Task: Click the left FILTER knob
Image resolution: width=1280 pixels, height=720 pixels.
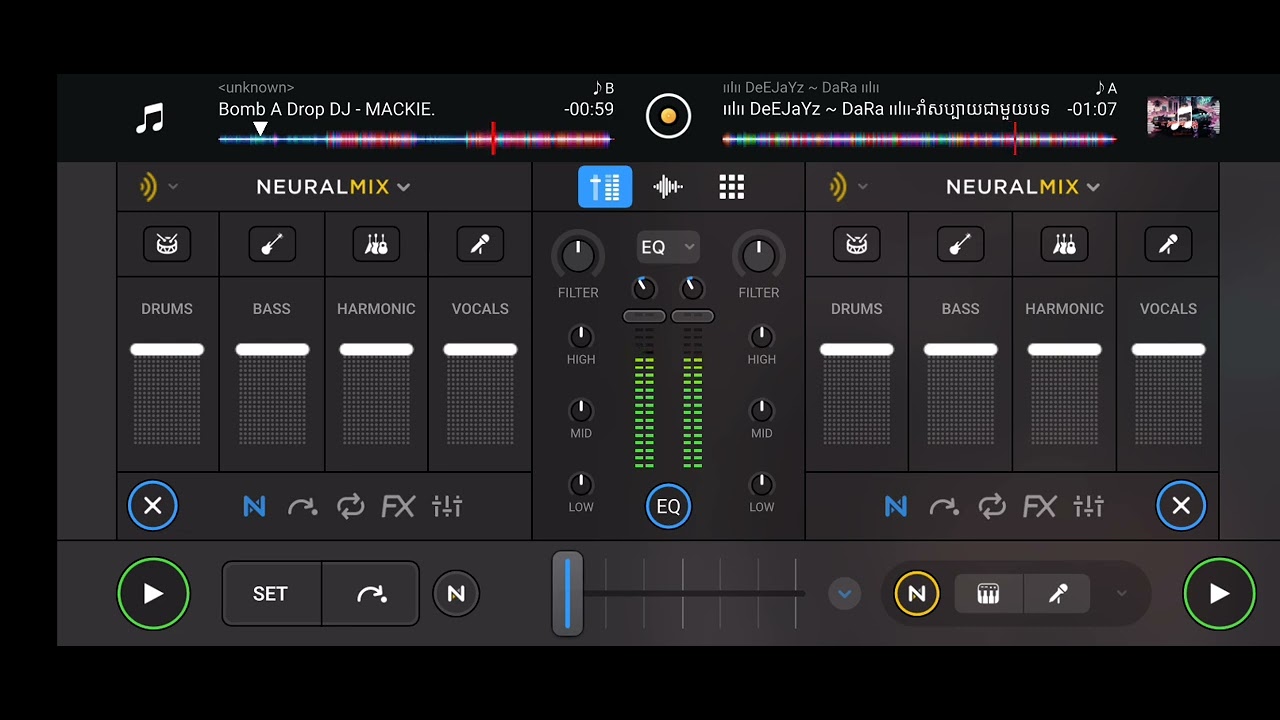Action: click(x=578, y=256)
